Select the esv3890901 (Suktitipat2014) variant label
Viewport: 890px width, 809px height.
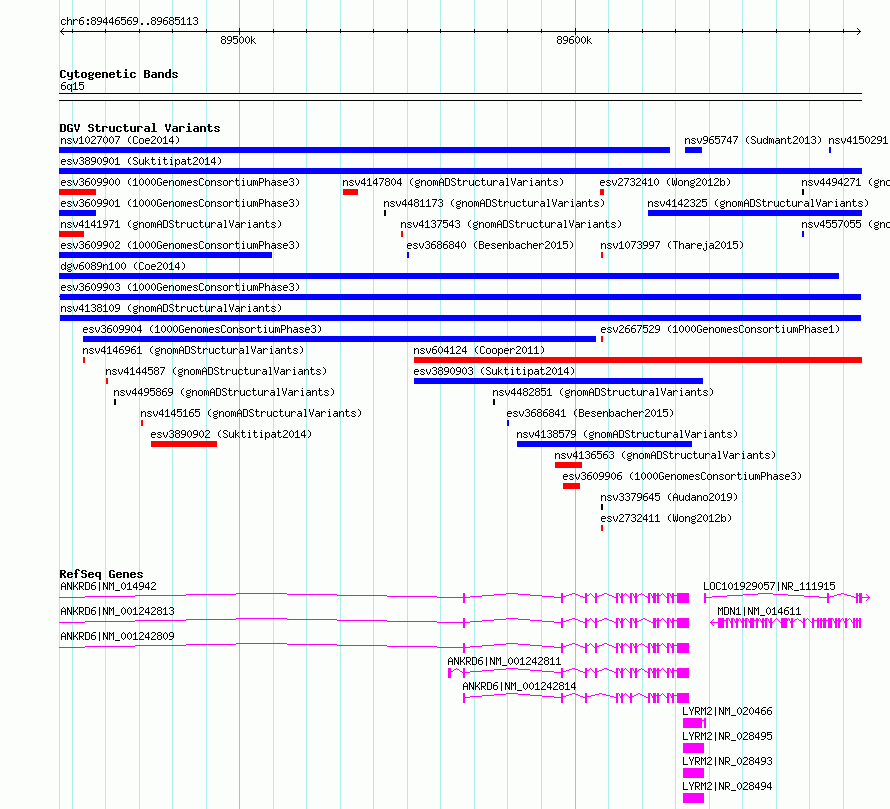(141, 161)
